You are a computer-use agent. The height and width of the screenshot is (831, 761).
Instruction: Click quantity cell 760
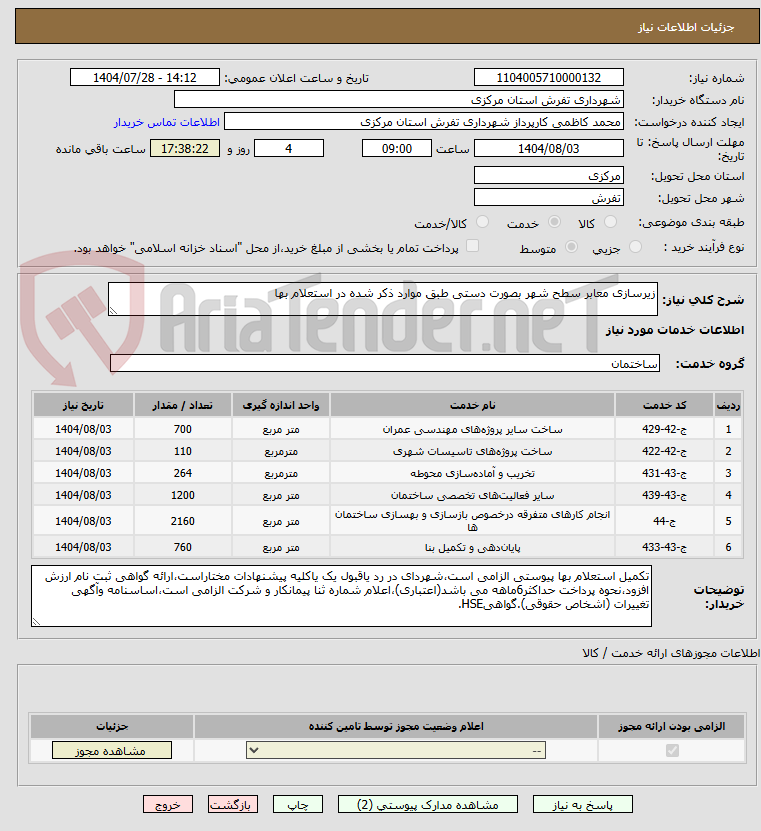[x=183, y=547]
